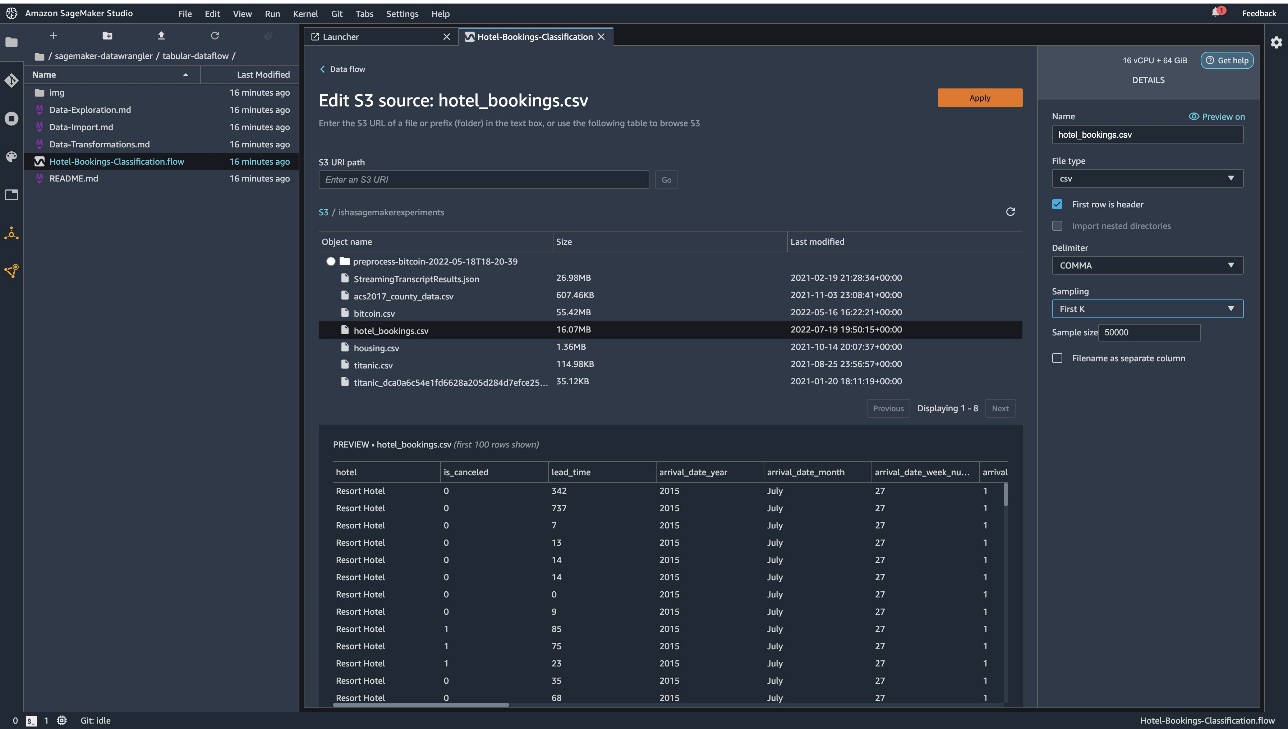Click the Name field with hotel_bookings.csv

(x=1148, y=134)
